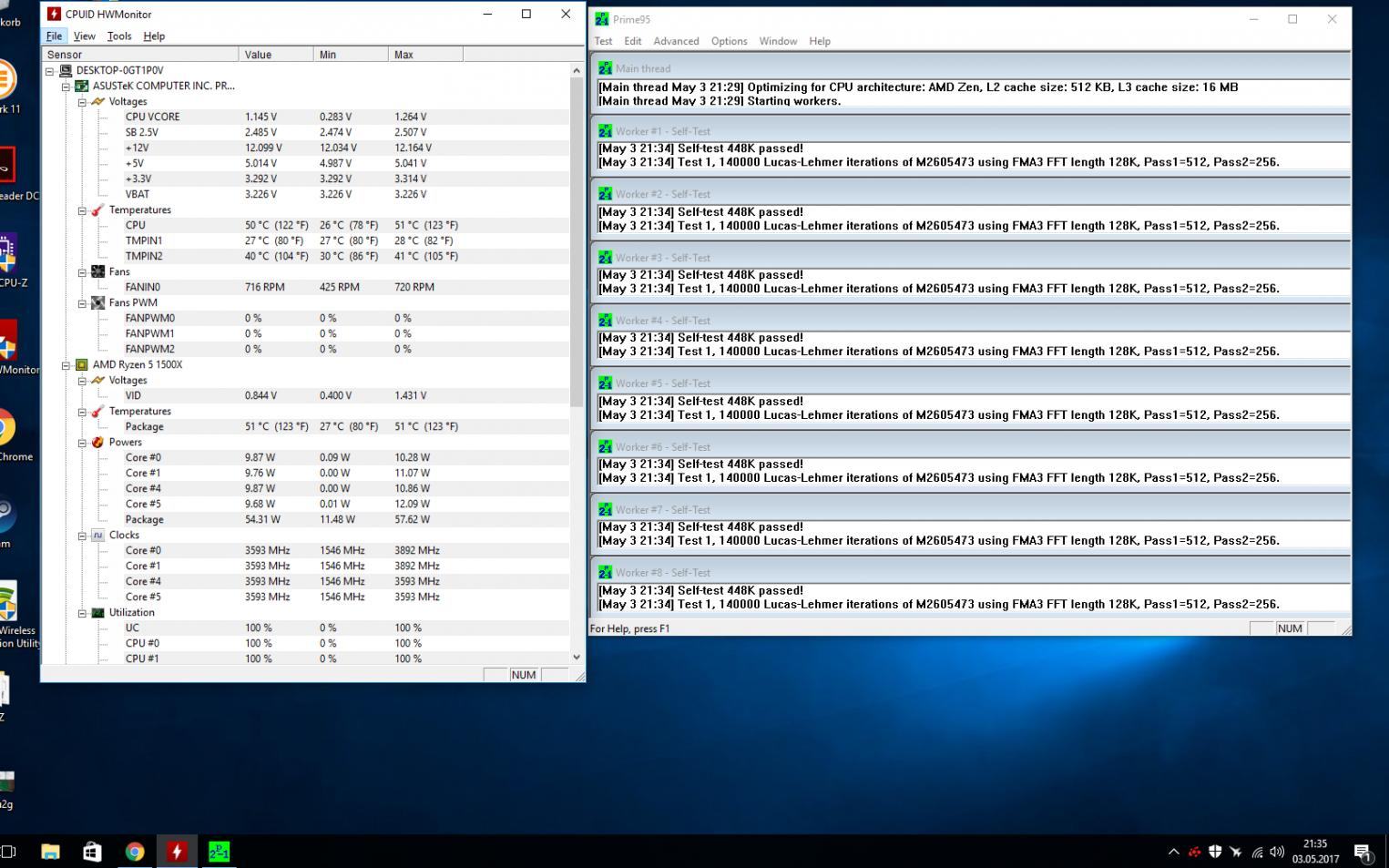The width and height of the screenshot is (1389, 868).
Task: Open the View menu in HWMonitor
Action: (x=84, y=36)
